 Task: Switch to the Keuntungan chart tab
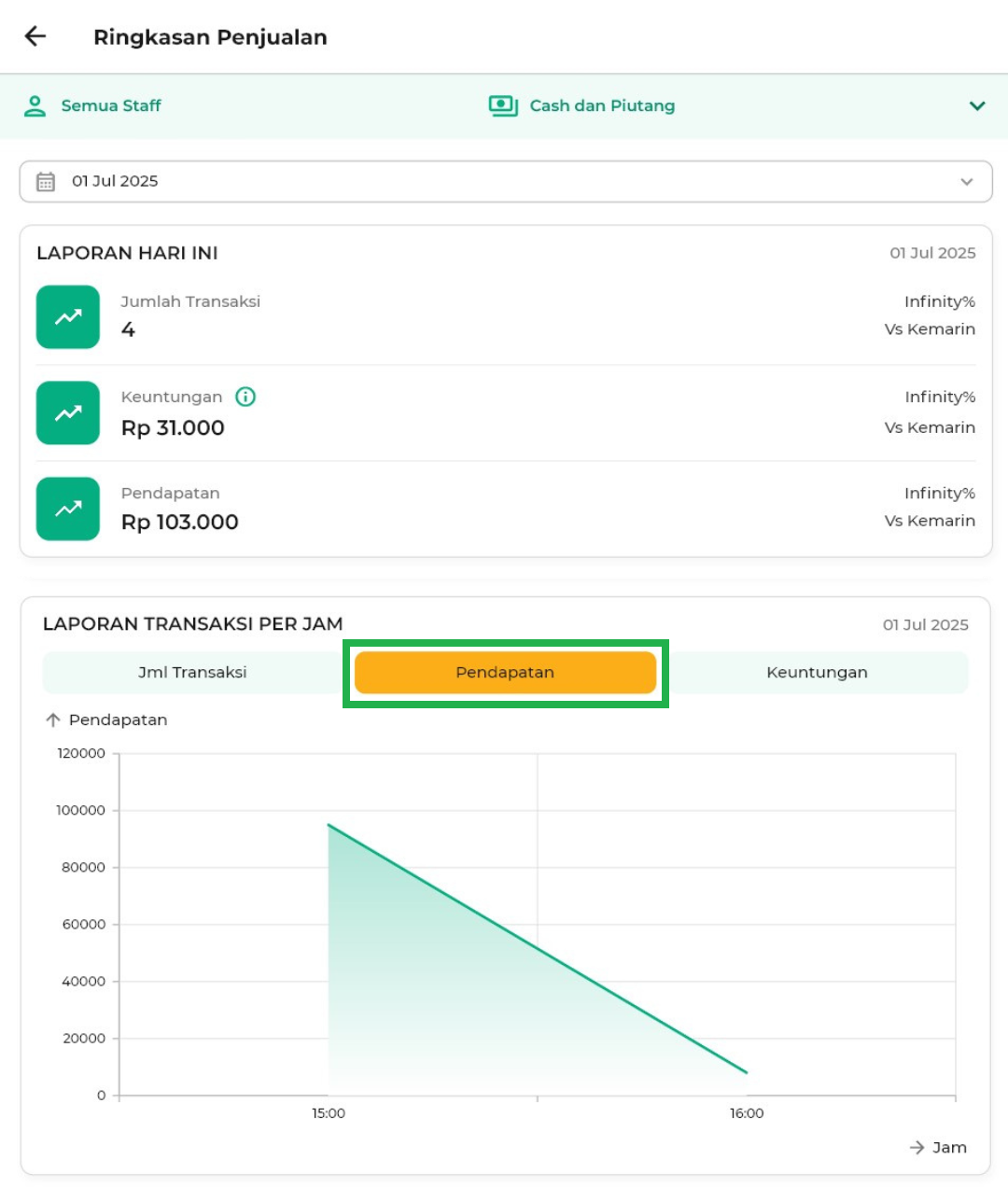click(817, 673)
